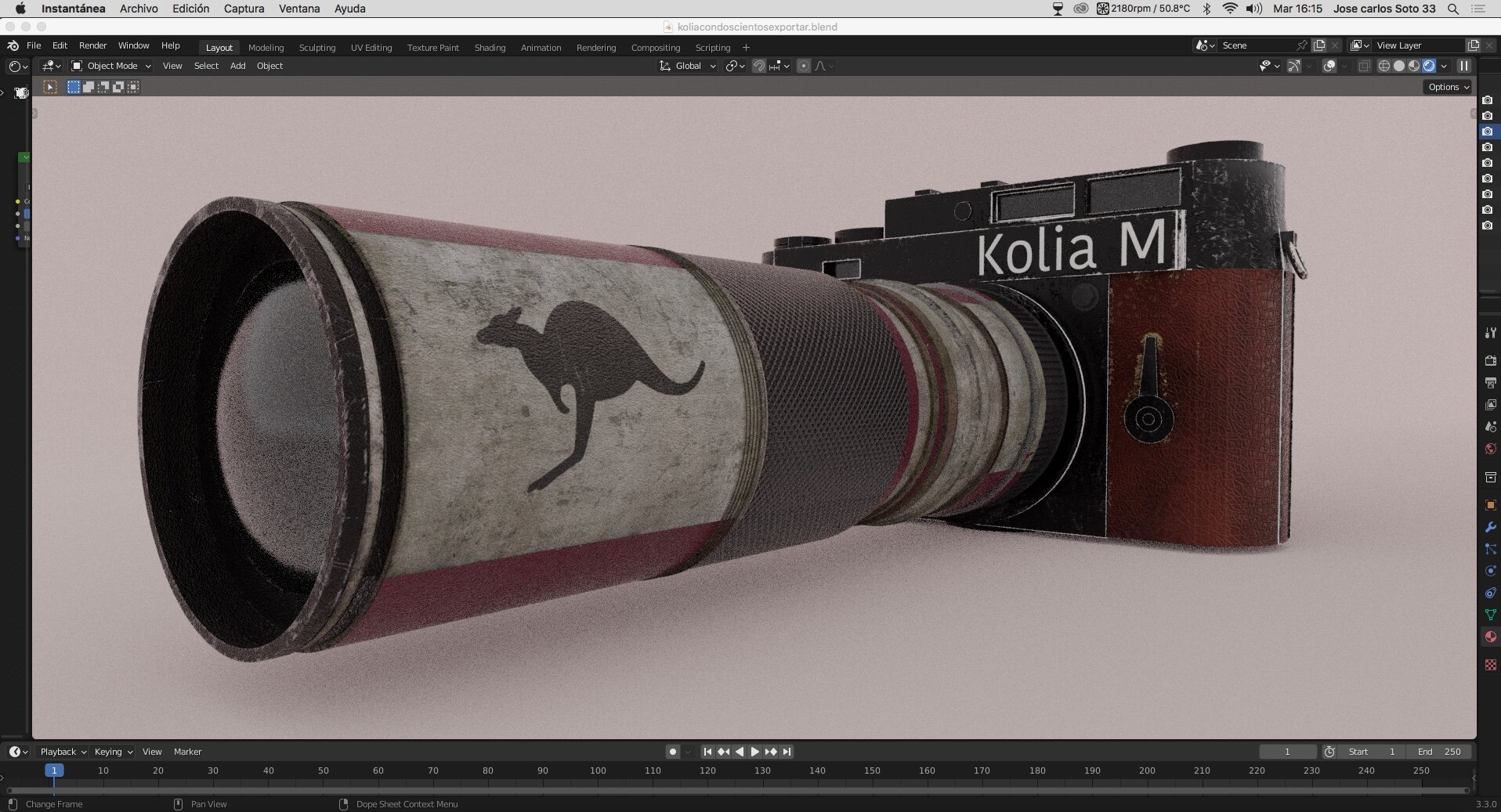Open the timeline editor type dropdown

pyautogui.click(x=18, y=752)
